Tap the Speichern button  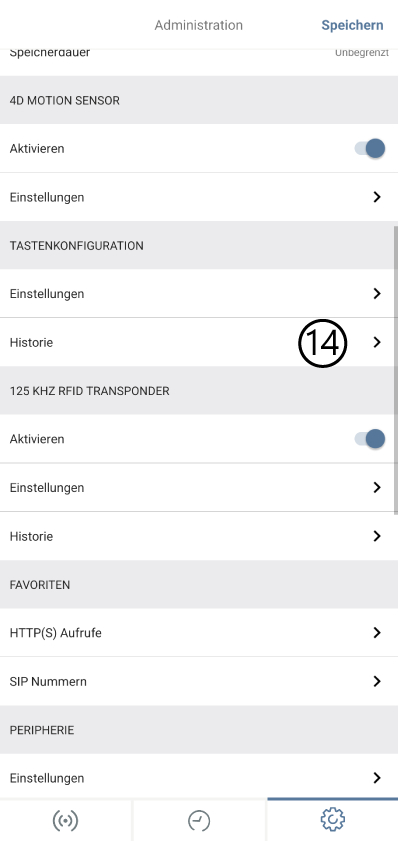click(x=352, y=25)
